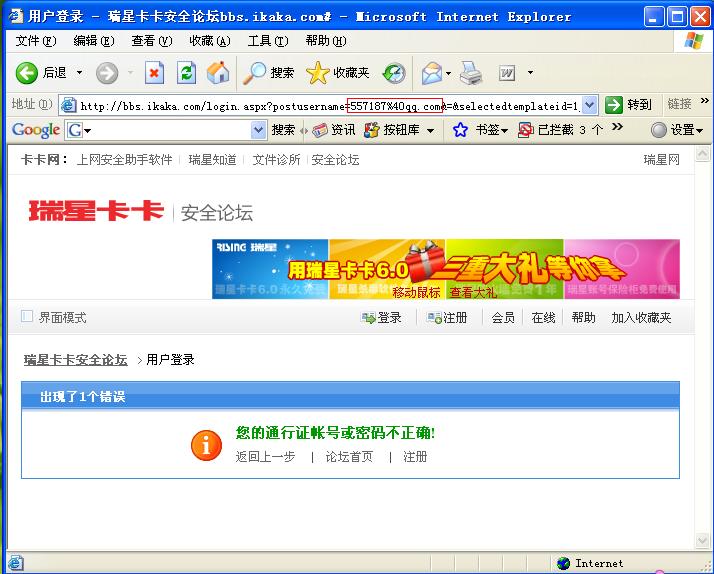This screenshot has width=714, height=574.
Task: Click the register (注册) icon in the forum nav
Action: click(x=434, y=318)
